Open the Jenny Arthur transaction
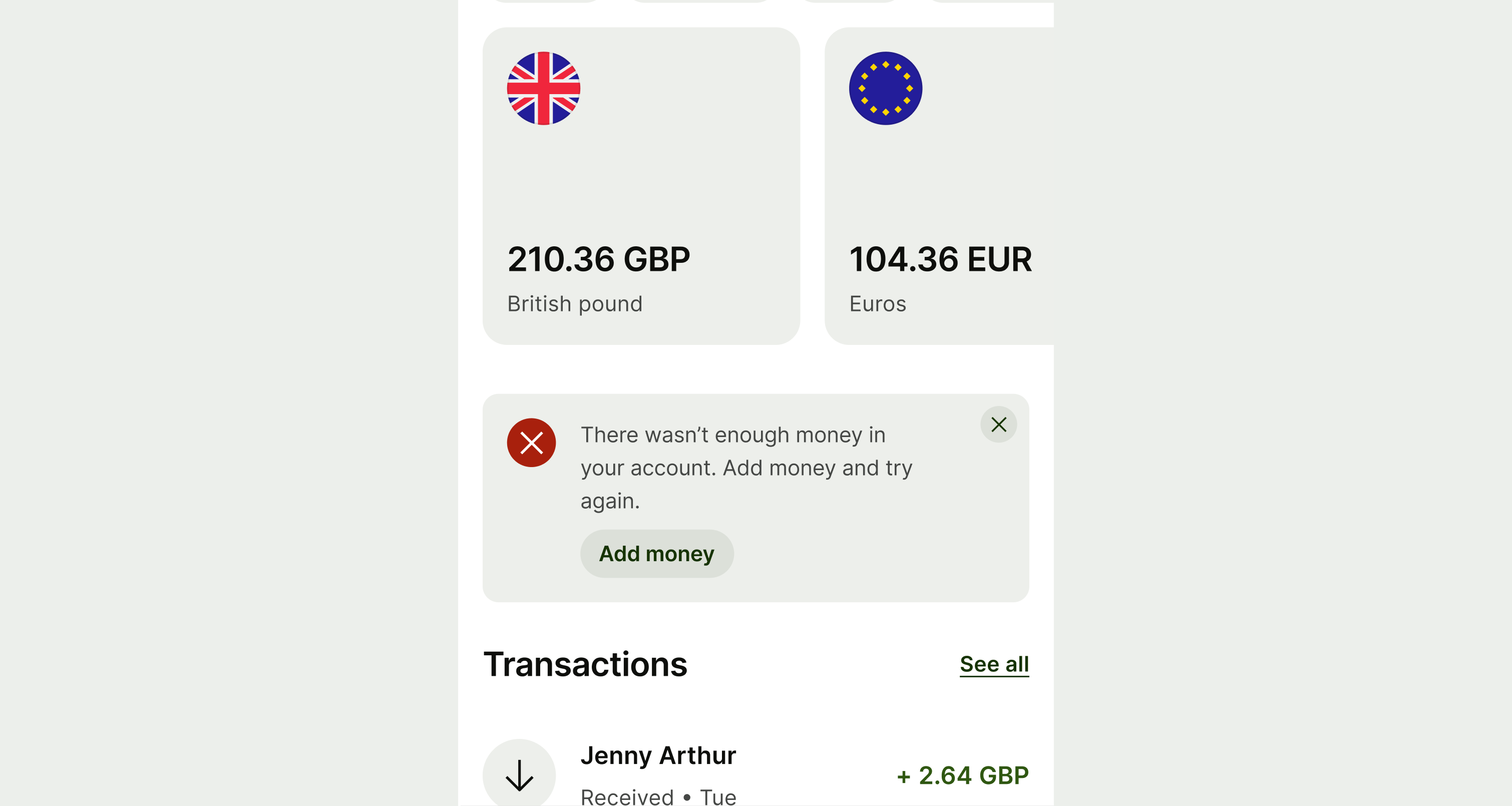 [x=658, y=755]
